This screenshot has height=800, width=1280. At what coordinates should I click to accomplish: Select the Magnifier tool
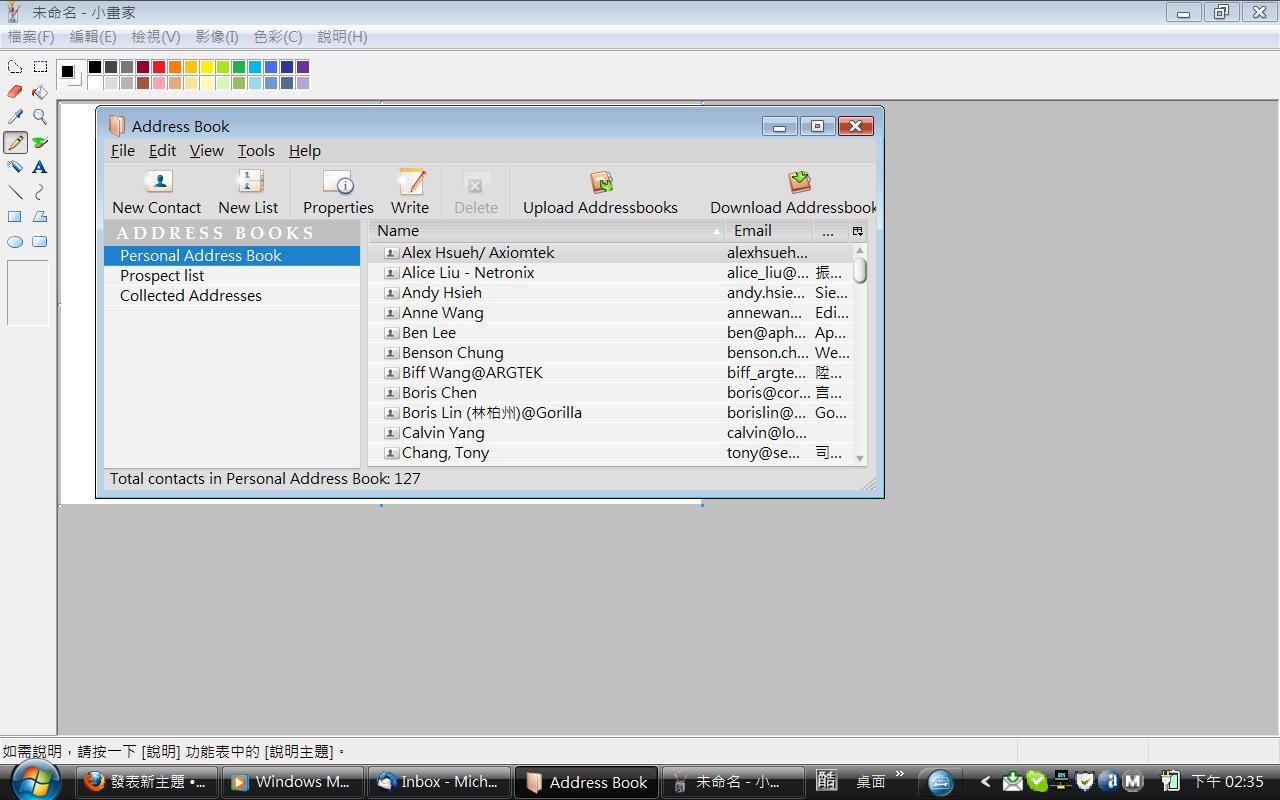coord(40,117)
